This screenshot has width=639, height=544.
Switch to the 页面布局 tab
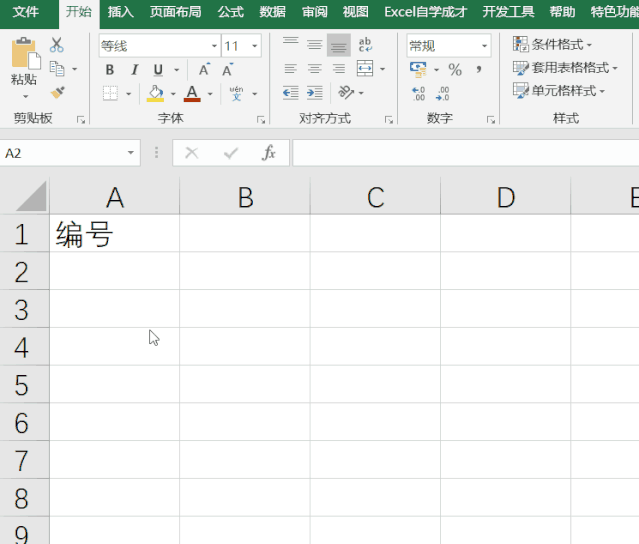pyautogui.click(x=176, y=12)
